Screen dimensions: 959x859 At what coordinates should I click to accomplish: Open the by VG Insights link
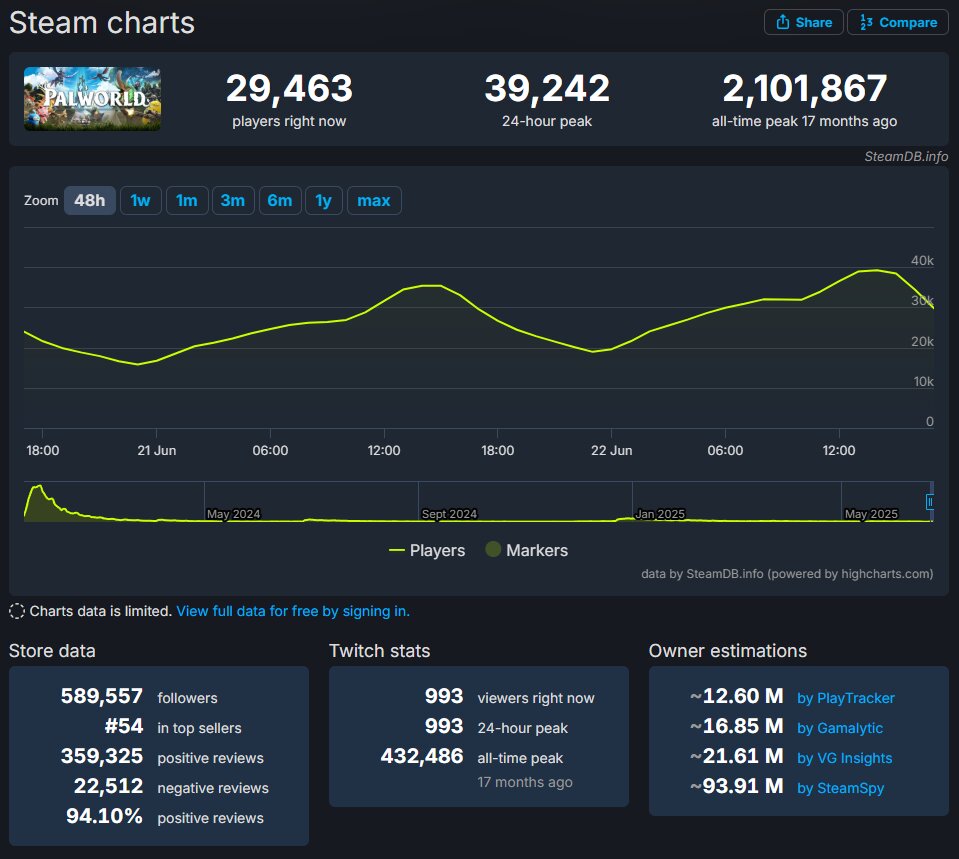pyautogui.click(x=845, y=758)
